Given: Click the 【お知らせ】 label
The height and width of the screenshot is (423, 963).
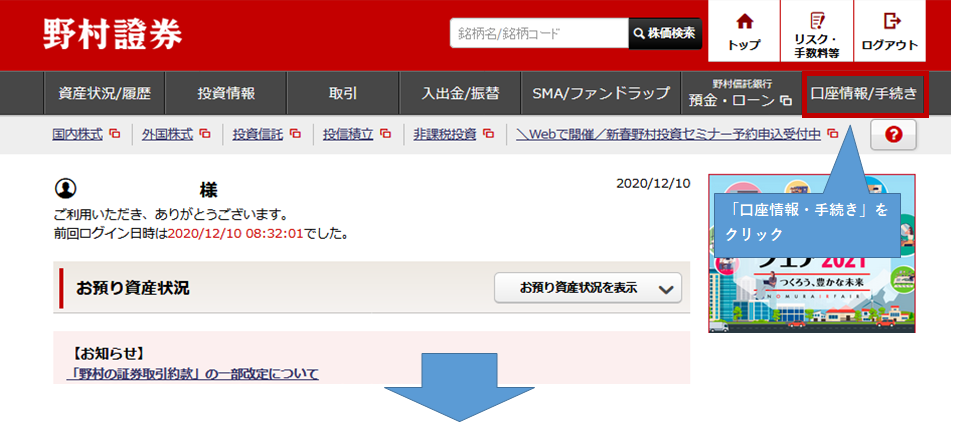Looking at the screenshot, I should (x=107, y=354).
